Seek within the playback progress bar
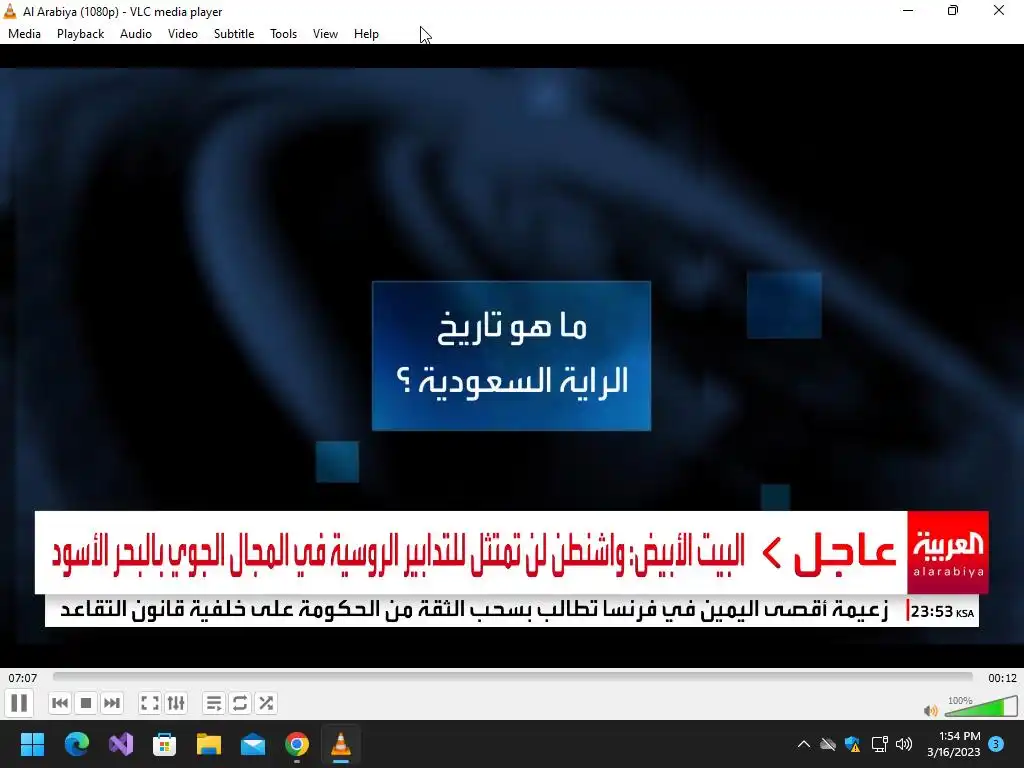The height and width of the screenshot is (768, 1024). coord(513,677)
